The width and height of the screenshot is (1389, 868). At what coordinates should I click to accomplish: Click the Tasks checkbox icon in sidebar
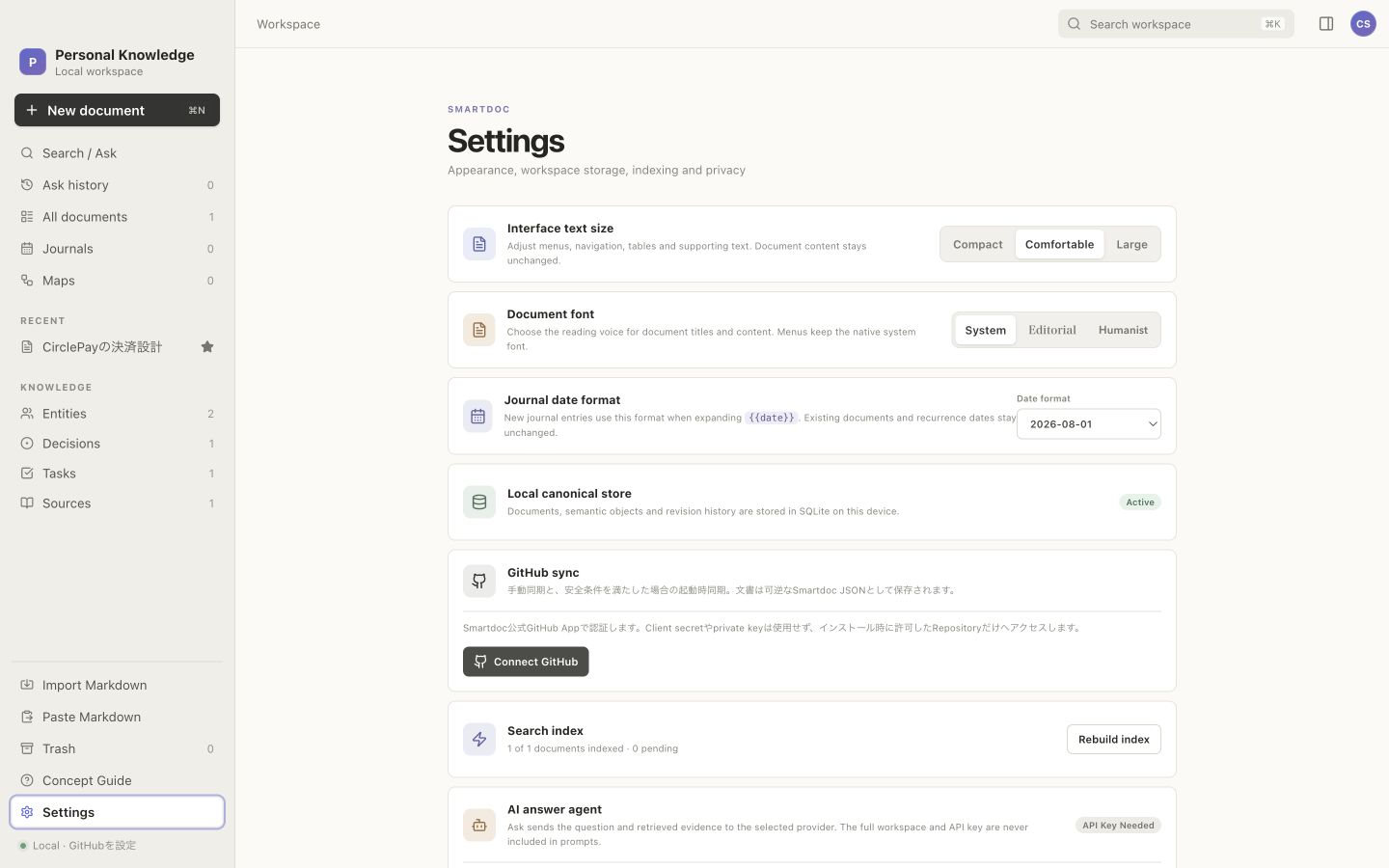(27, 473)
